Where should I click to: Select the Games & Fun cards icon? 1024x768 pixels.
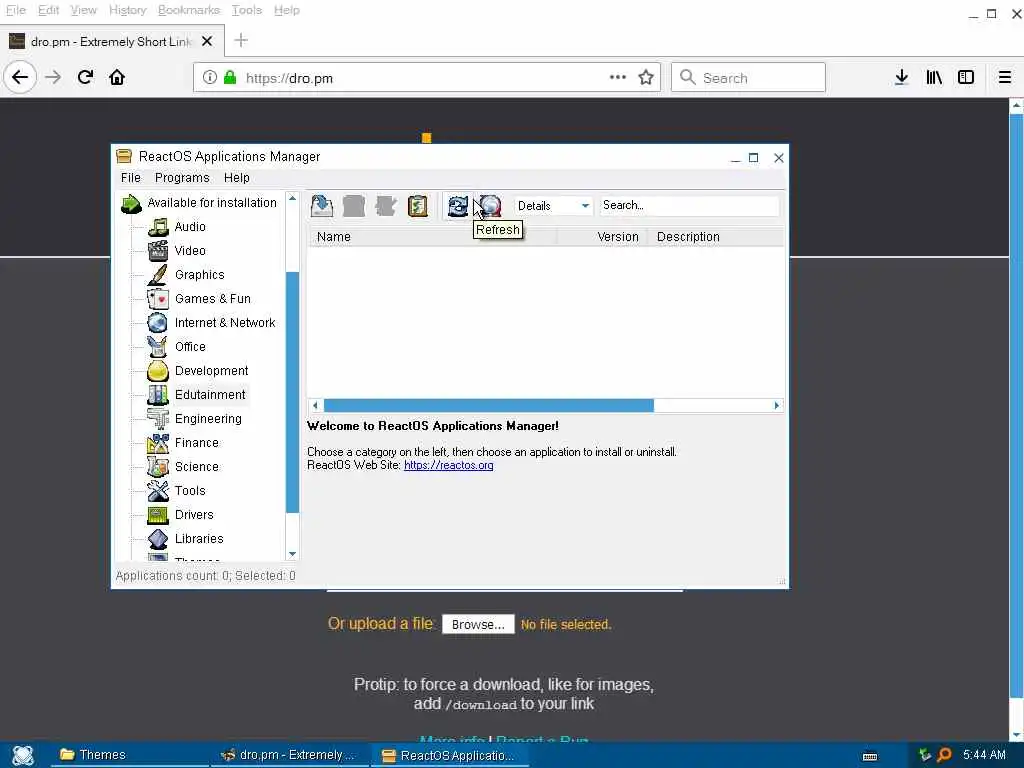tap(158, 298)
